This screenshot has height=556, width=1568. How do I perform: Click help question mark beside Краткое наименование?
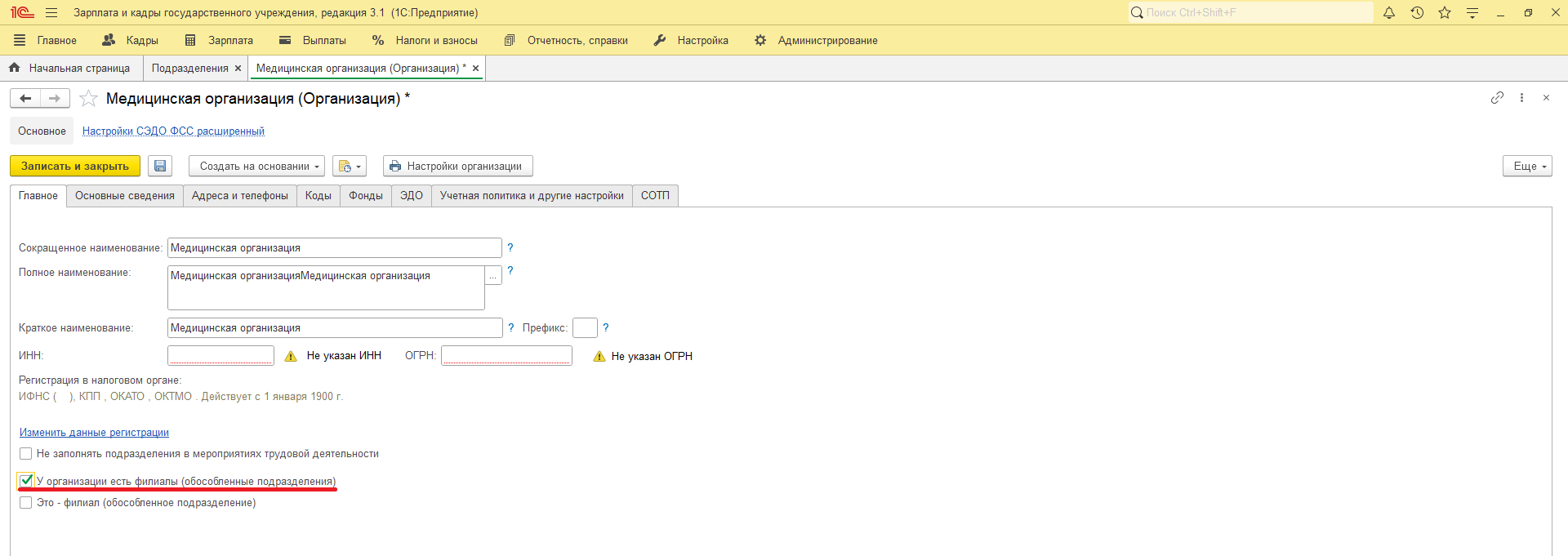[x=511, y=327]
